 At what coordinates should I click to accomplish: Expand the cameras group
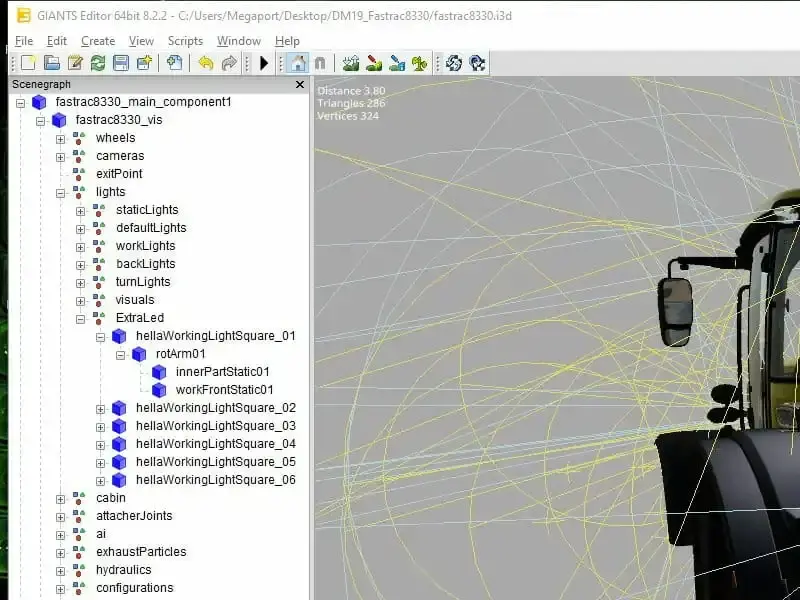[x=60, y=157]
